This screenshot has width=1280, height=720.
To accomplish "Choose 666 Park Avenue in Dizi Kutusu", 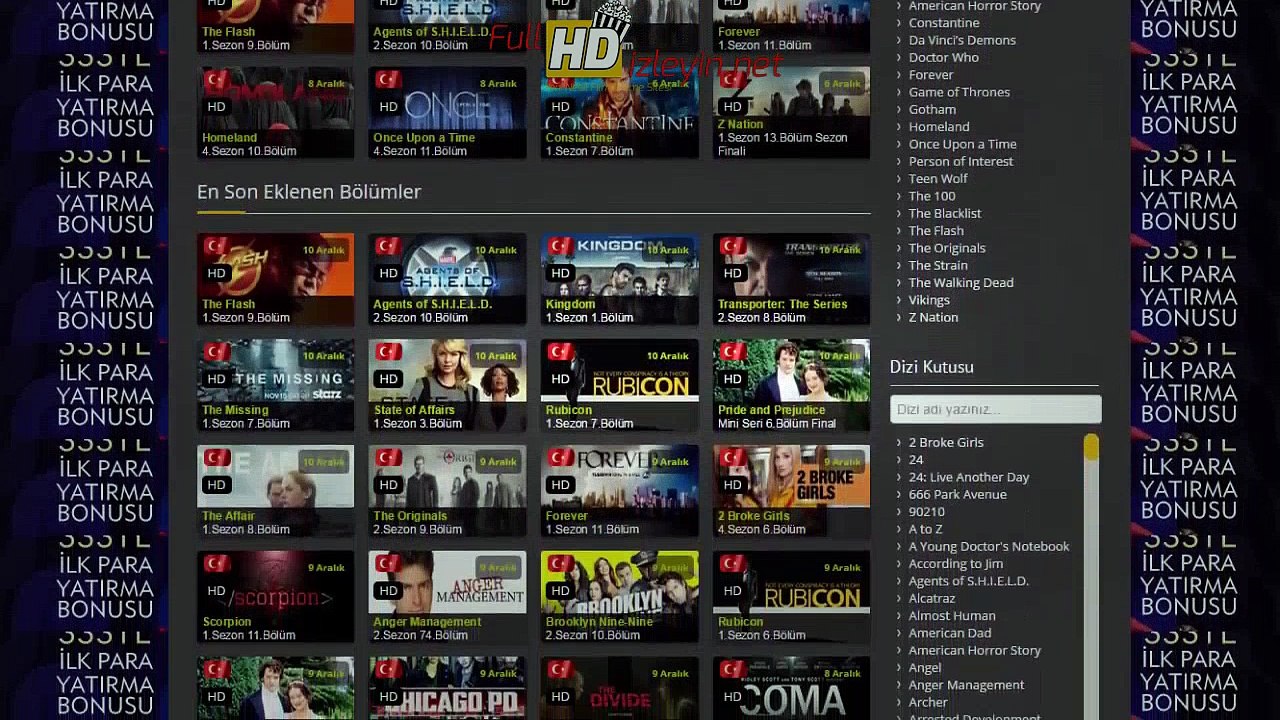I will [x=957, y=494].
